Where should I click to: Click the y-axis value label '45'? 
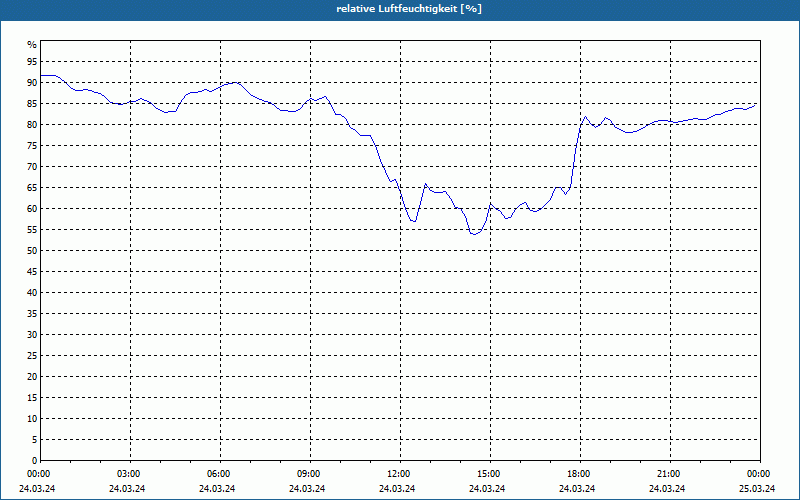[x=32, y=271]
